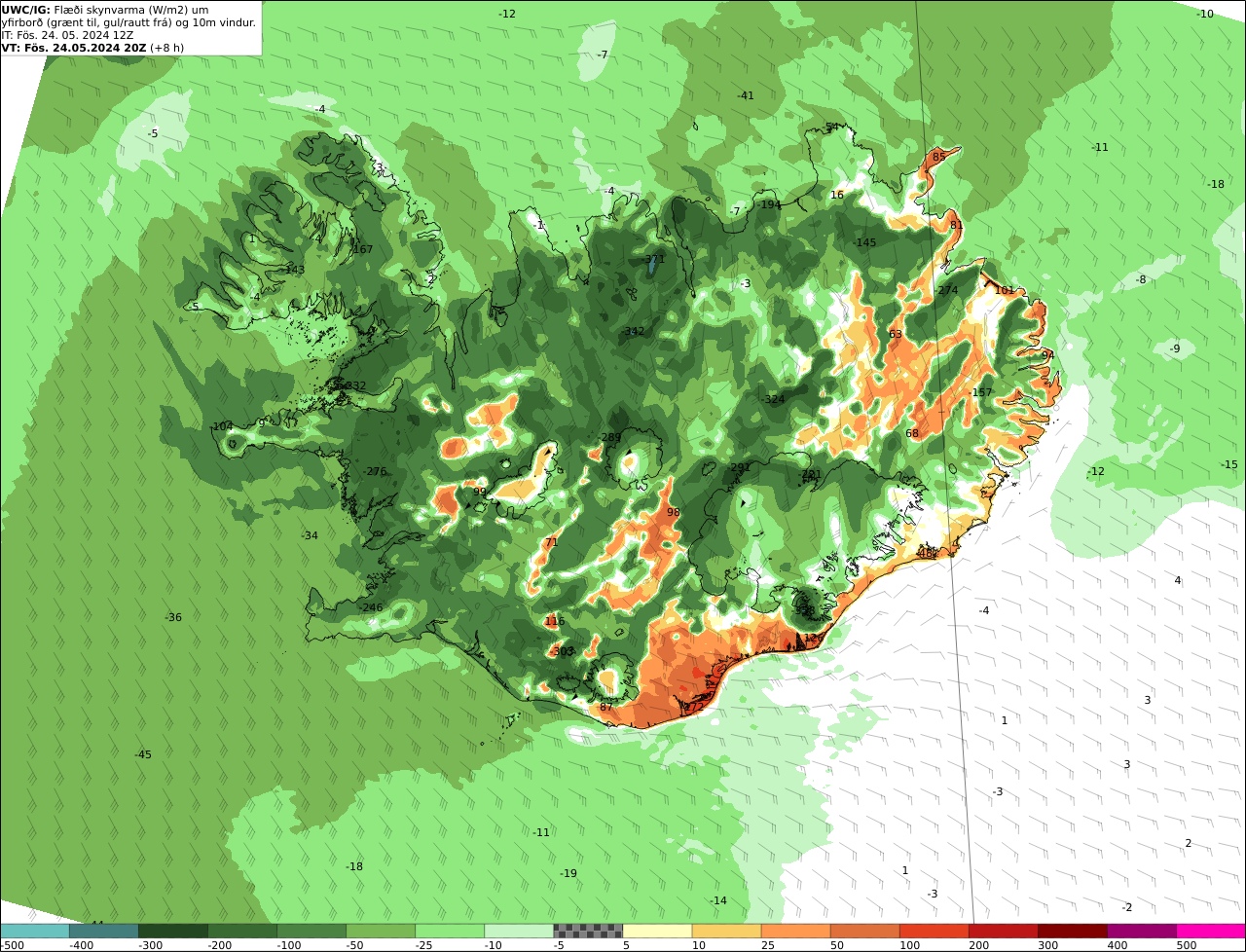This screenshot has height=952, width=1246.
Task: Click the '291' flux value
Action: click(x=740, y=467)
